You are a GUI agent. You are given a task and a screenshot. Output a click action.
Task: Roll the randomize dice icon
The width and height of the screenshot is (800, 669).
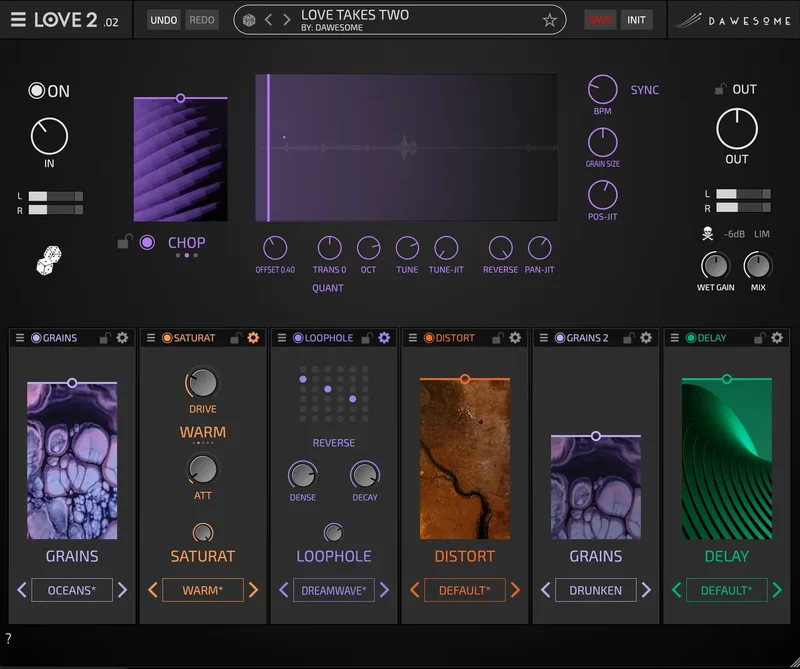click(49, 260)
